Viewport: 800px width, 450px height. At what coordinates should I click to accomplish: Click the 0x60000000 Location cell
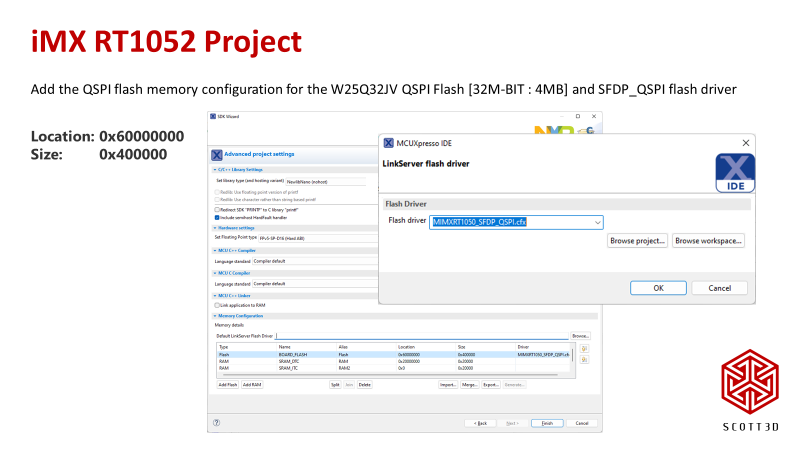tap(409, 355)
